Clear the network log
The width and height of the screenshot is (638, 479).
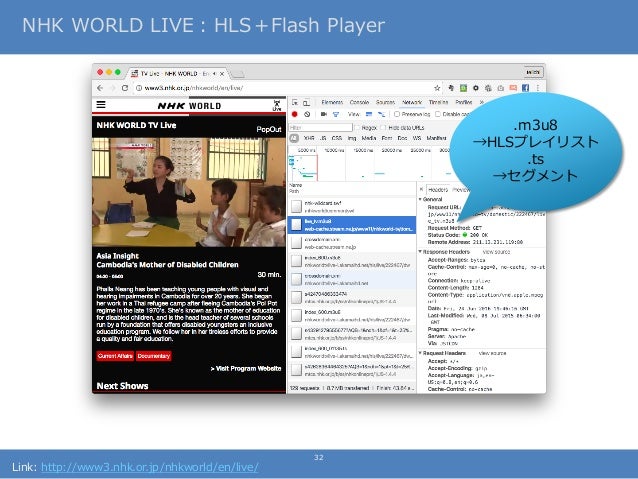coord(307,114)
